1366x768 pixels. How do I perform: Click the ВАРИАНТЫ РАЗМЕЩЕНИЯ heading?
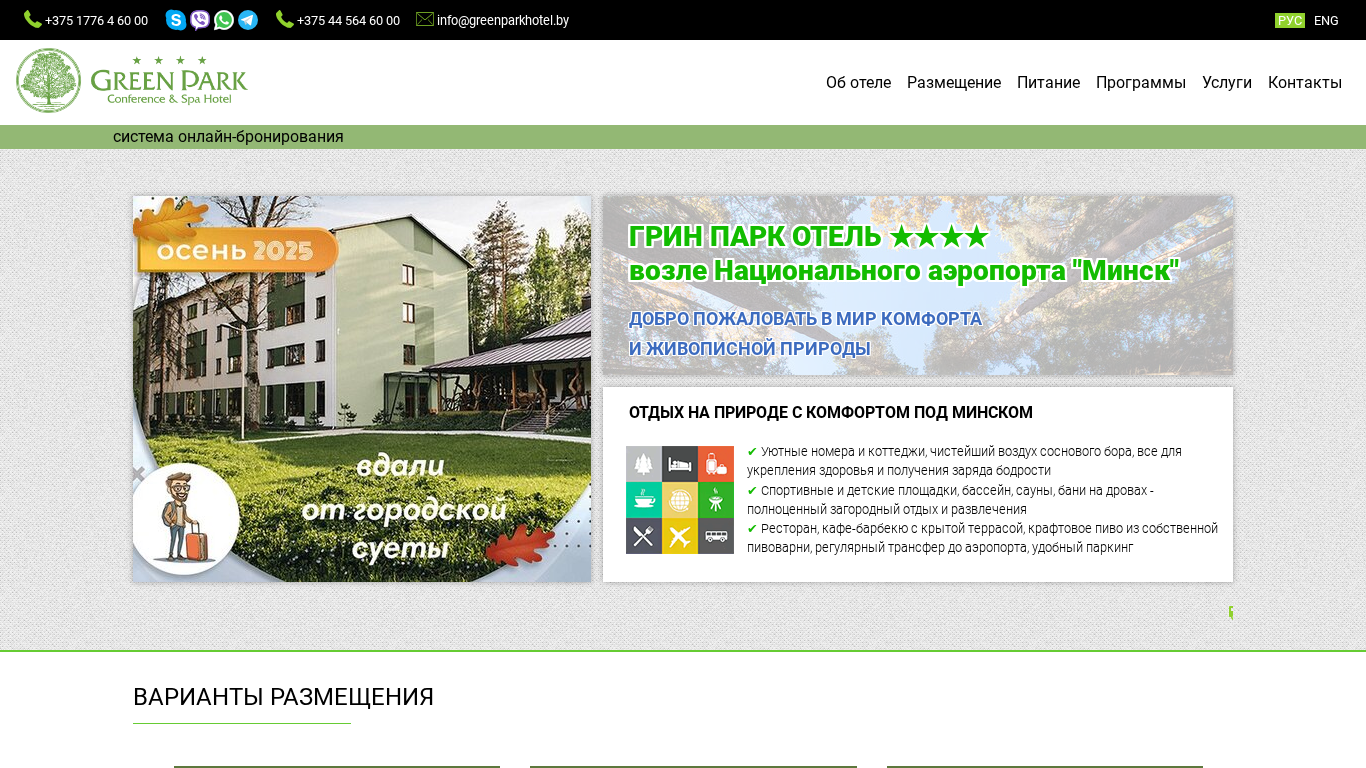pos(283,697)
